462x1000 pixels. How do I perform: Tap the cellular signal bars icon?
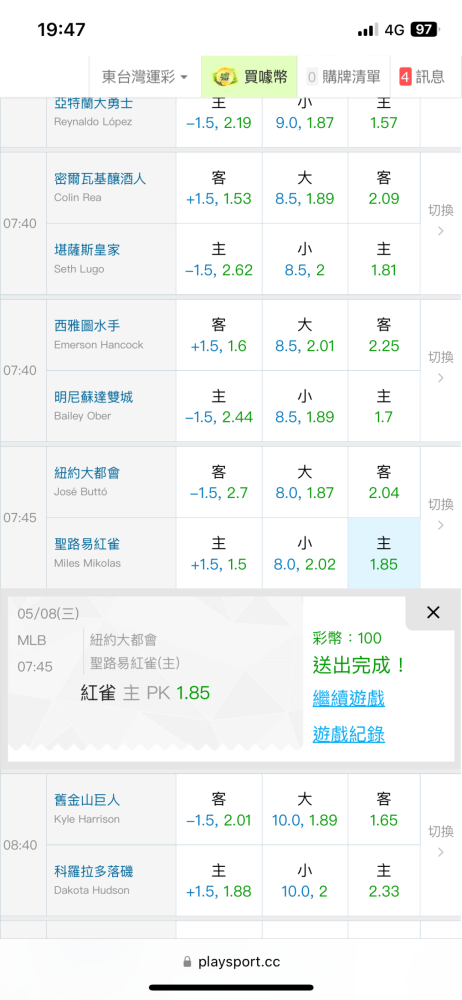pos(368,30)
